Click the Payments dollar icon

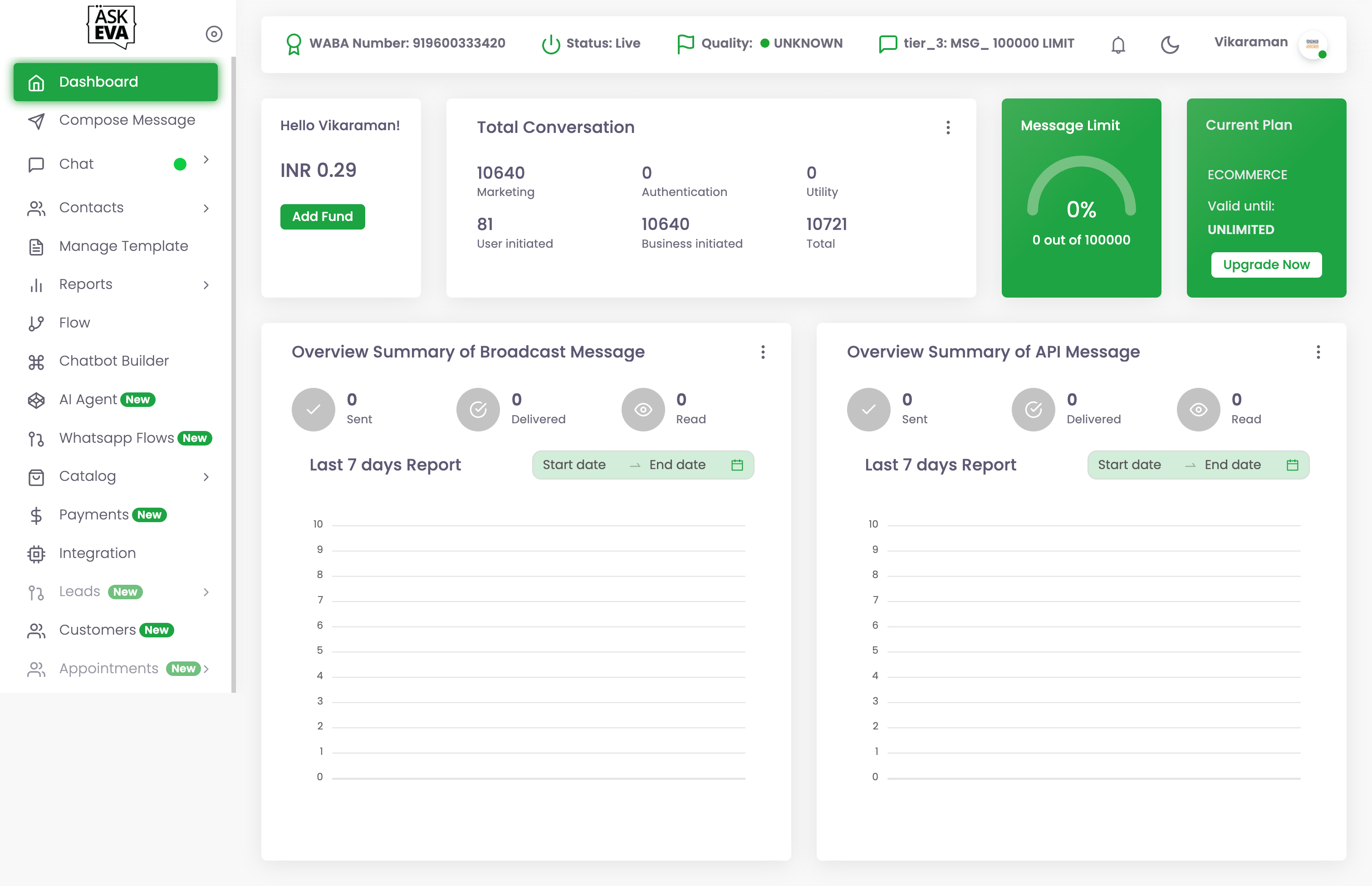(x=36, y=515)
